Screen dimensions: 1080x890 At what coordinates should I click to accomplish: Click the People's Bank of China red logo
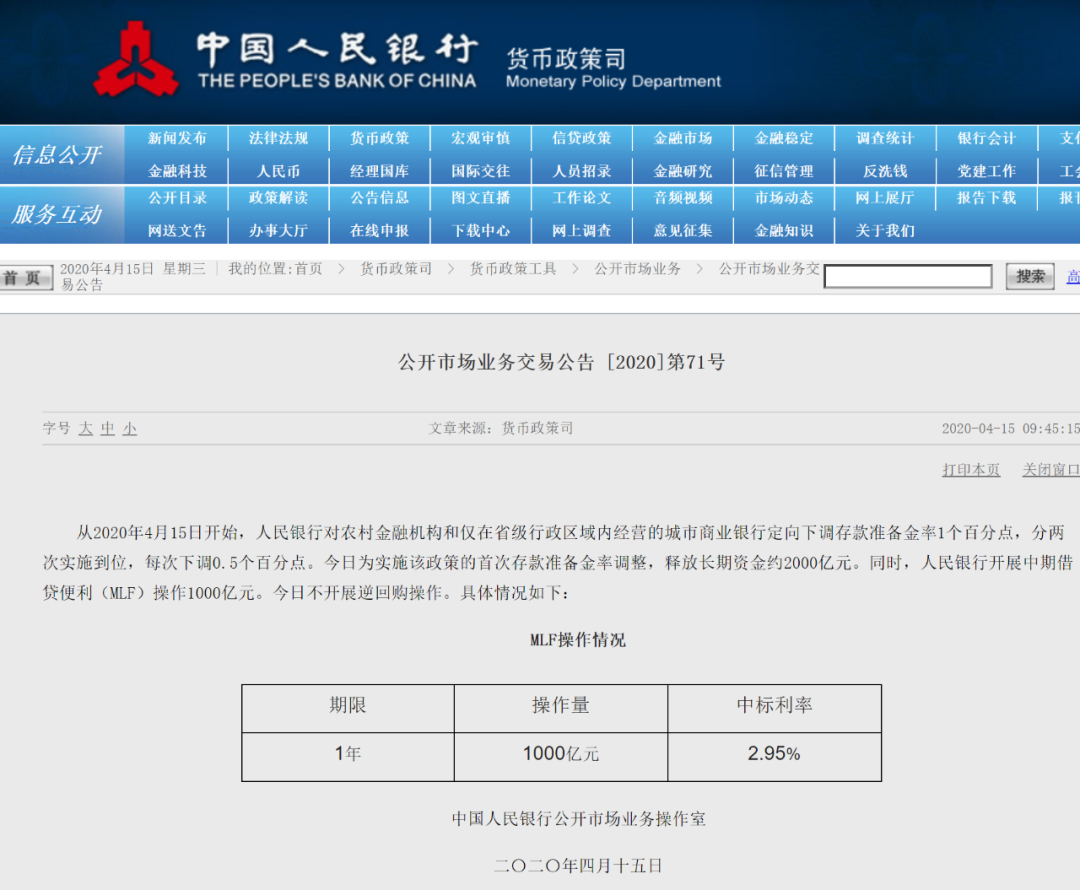click(x=136, y=60)
